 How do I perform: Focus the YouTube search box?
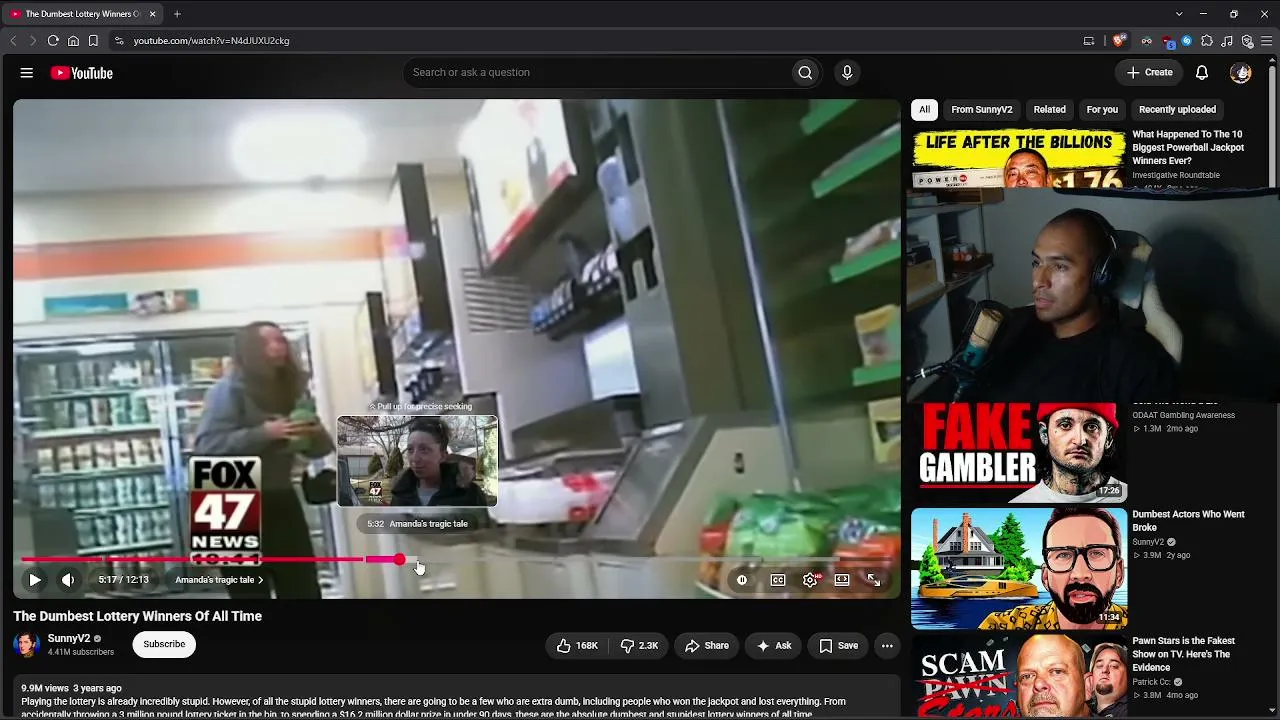point(598,72)
